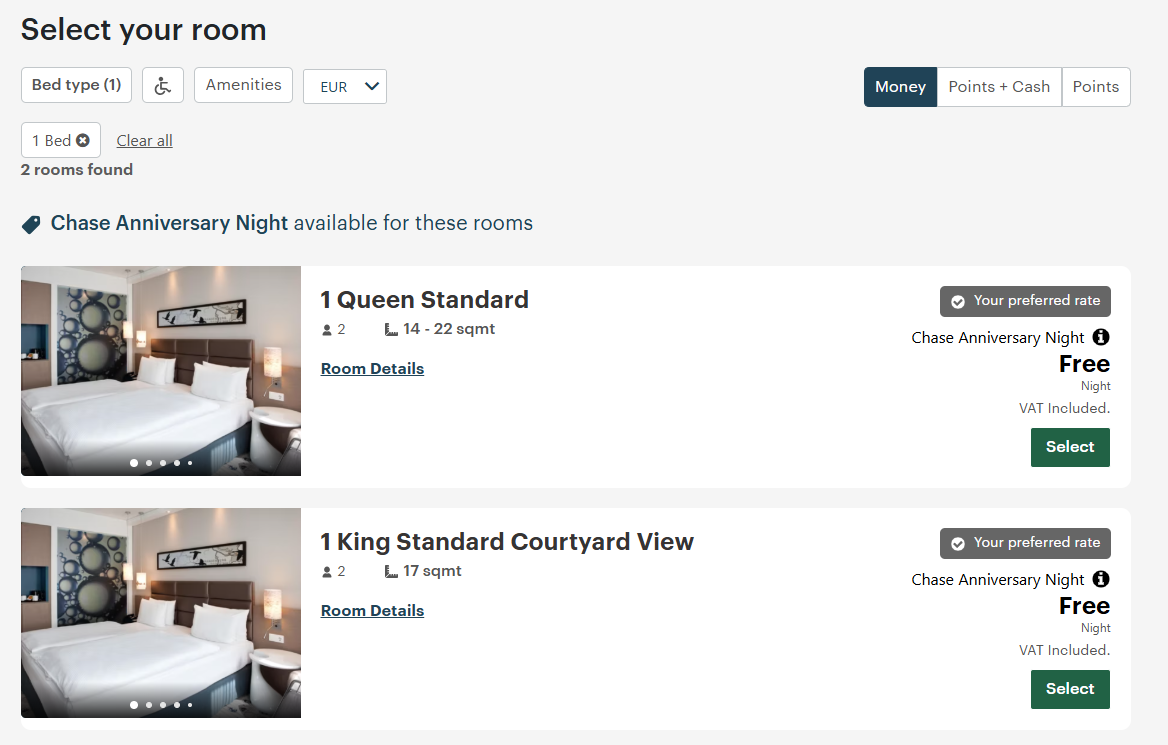Open the info icon next to Queen Standard's Chase Anniversary Night
This screenshot has height=745, width=1168.
(x=1100, y=337)
